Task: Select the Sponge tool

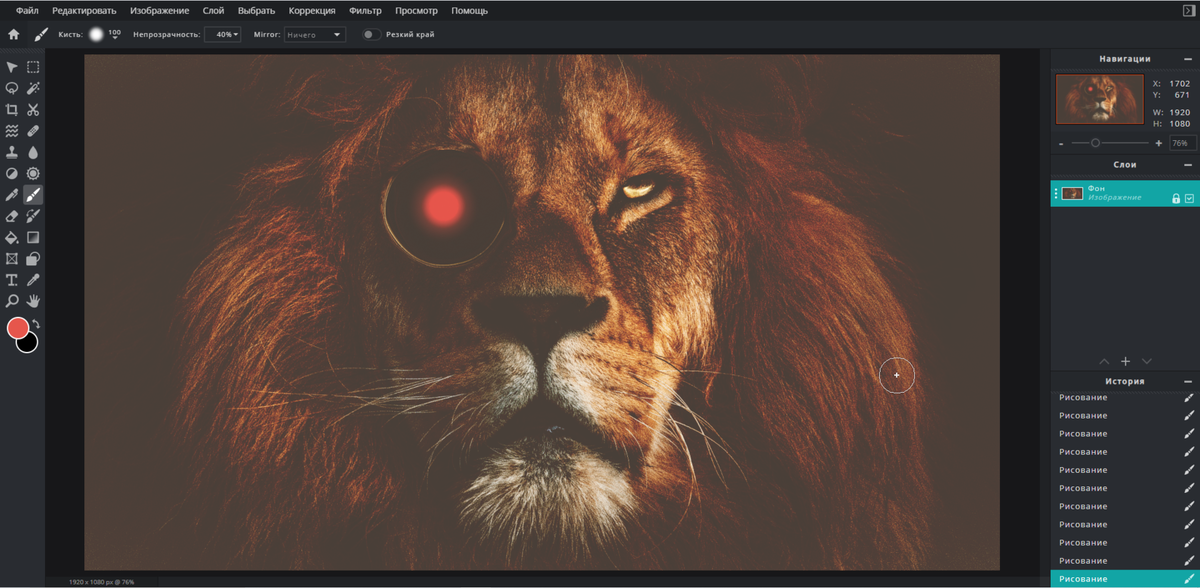Action: (x=33, y=173)
